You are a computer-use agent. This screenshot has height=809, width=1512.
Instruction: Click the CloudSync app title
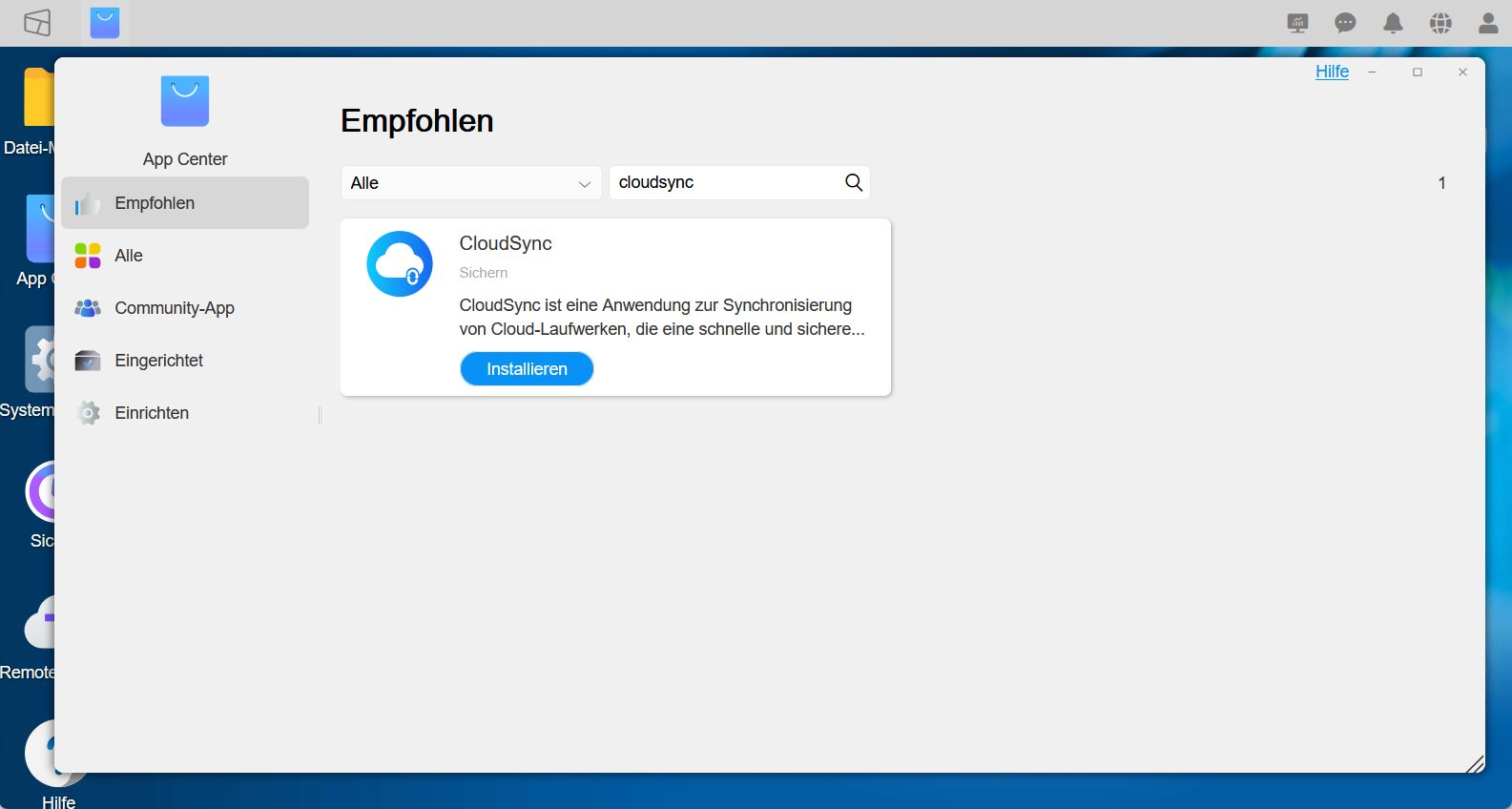click(506, 243)
